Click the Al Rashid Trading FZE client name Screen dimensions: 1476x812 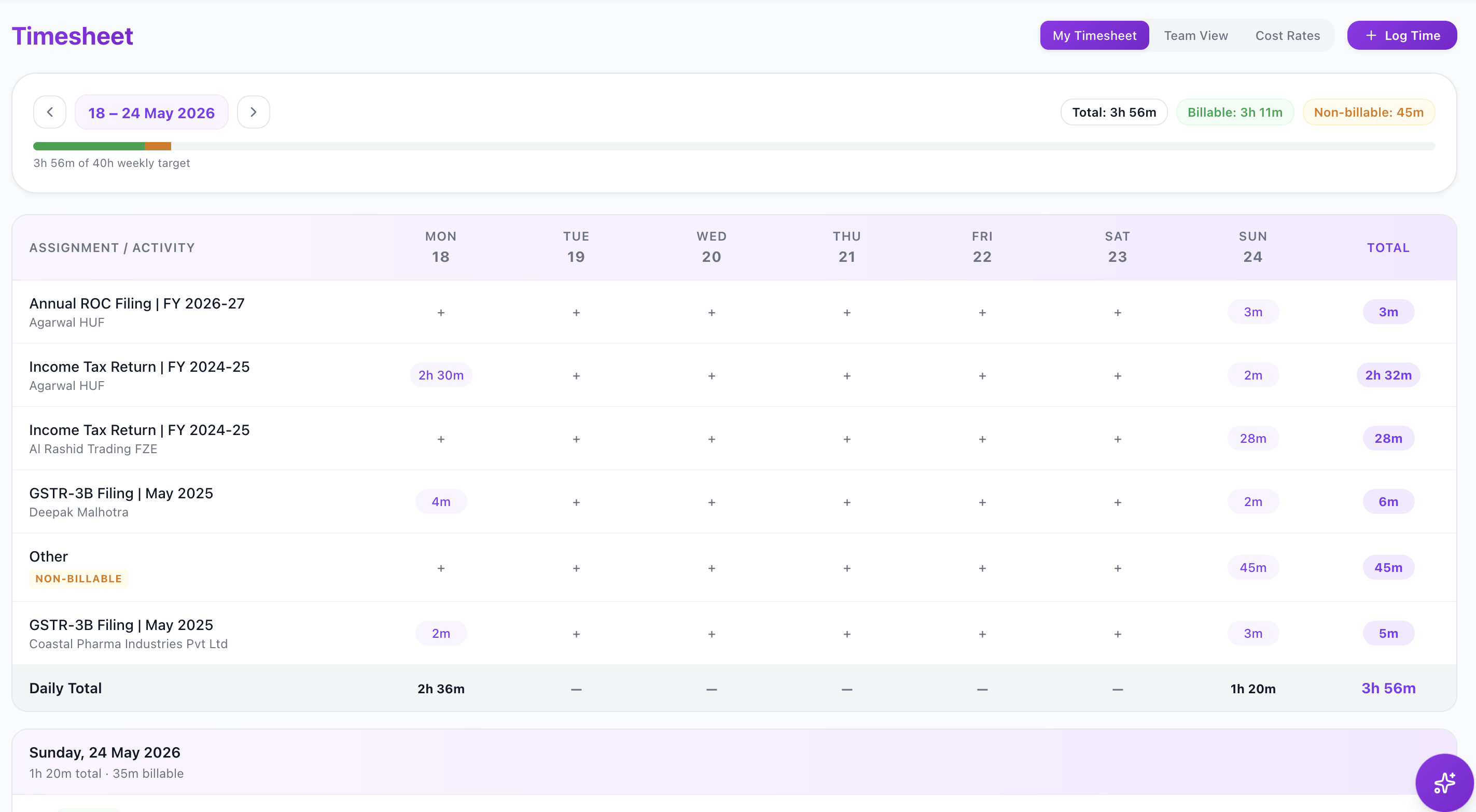click(93, 449)
